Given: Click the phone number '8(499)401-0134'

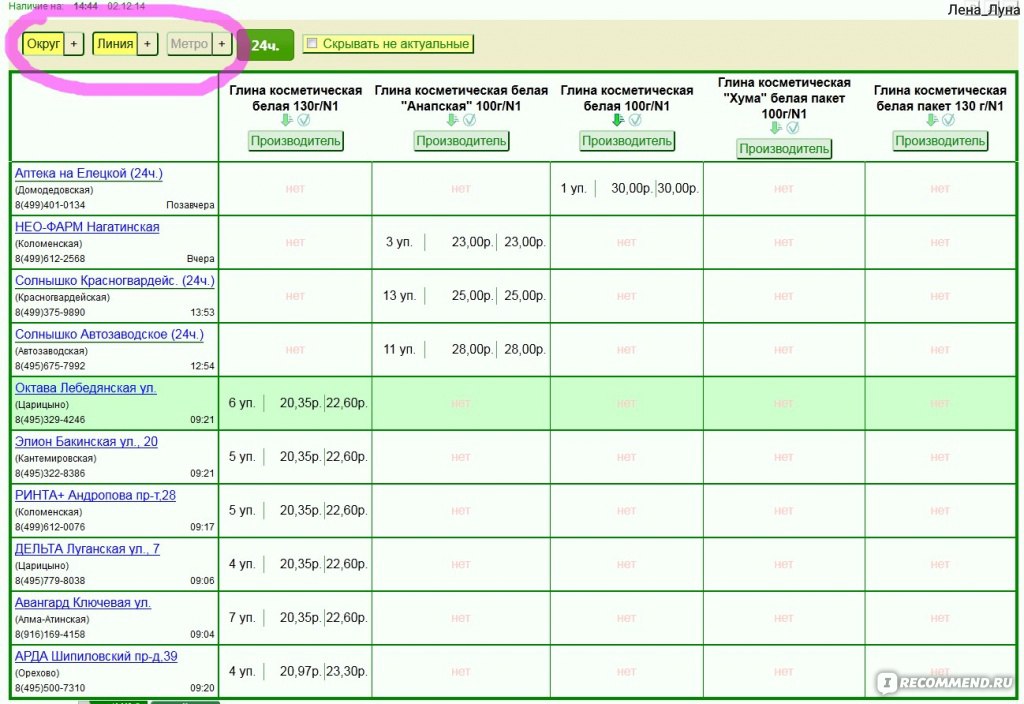Looking at the screenshot, I should pyautogui.click(x=50, y=205).
